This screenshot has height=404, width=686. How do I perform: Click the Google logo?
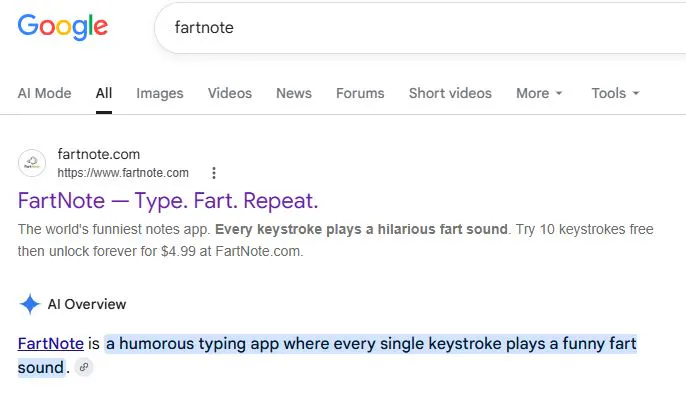pyautogui.click(x=63, y=27)
